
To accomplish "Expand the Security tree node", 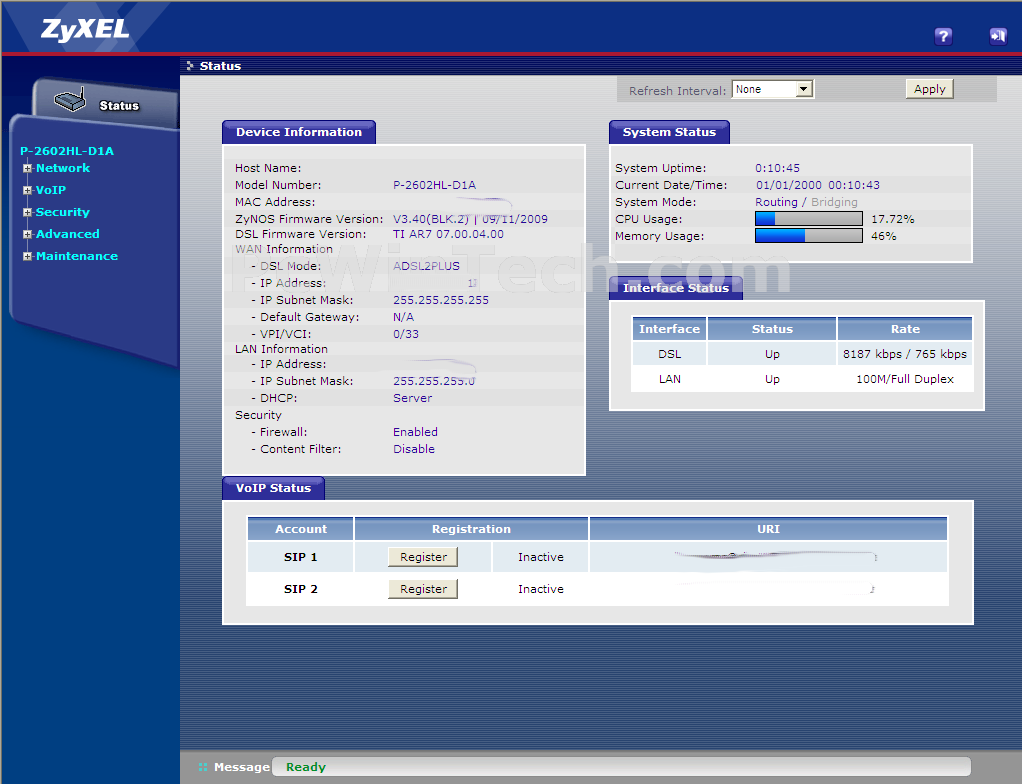I will point(27,212).
